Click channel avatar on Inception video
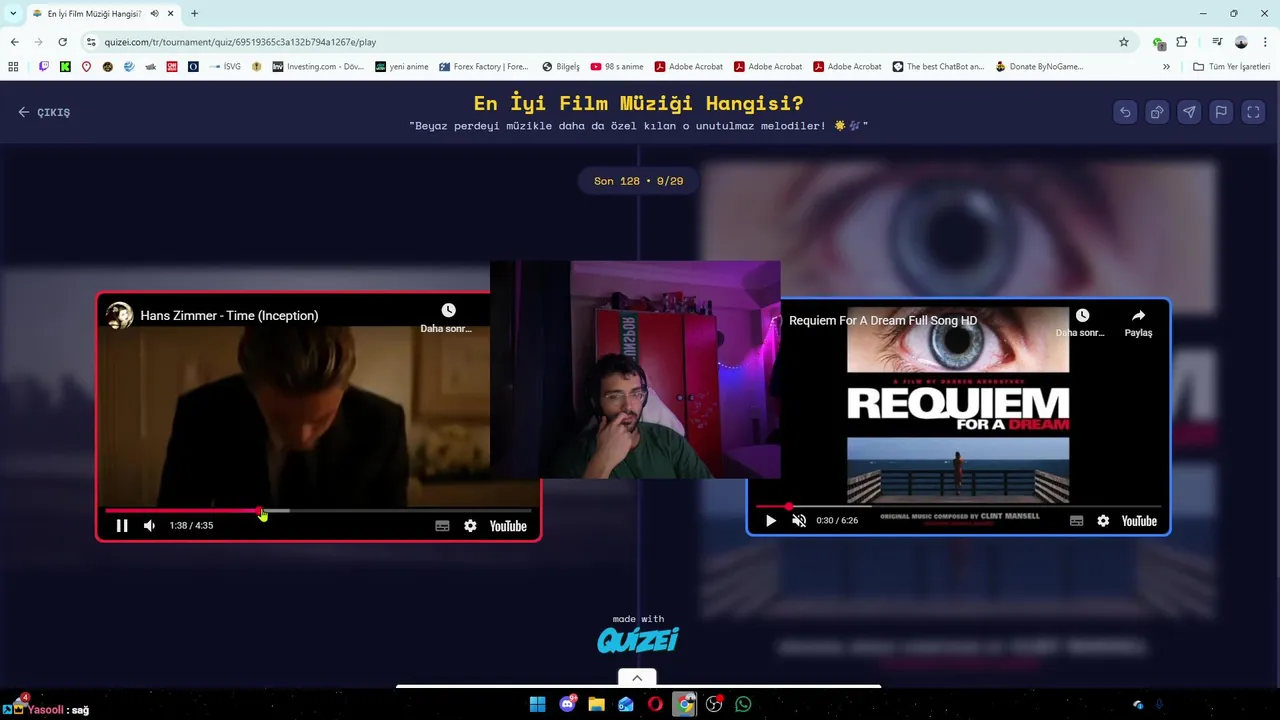The image size is (1280, 720). click(x=120, y=315)
